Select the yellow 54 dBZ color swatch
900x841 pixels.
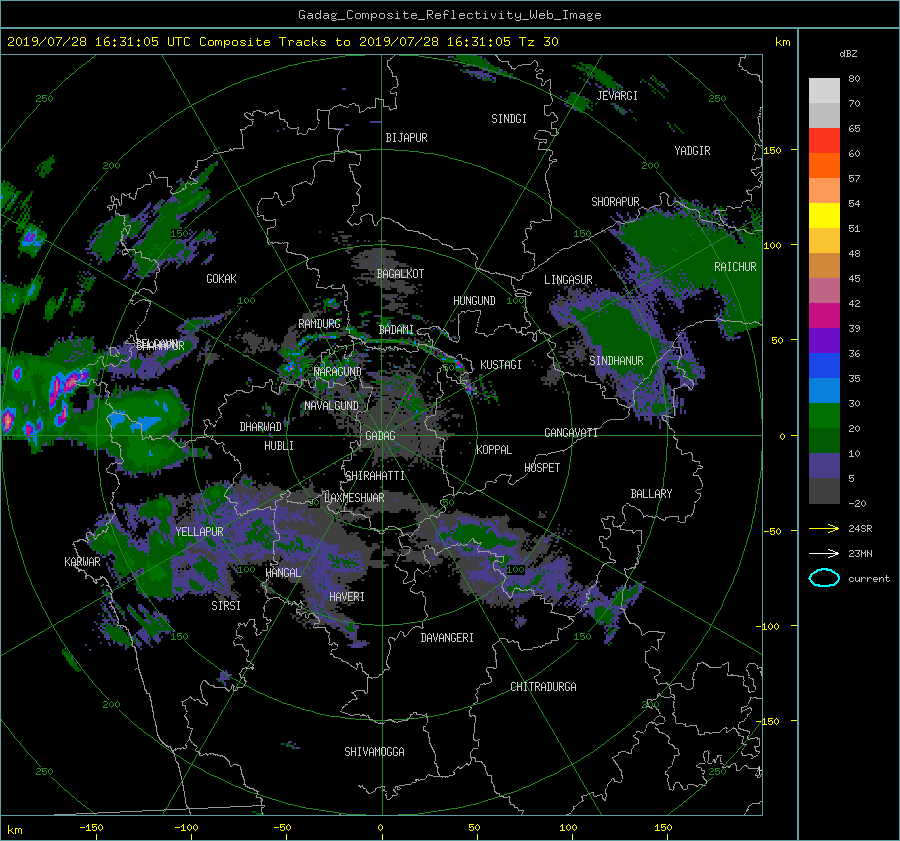coord(824,215)
